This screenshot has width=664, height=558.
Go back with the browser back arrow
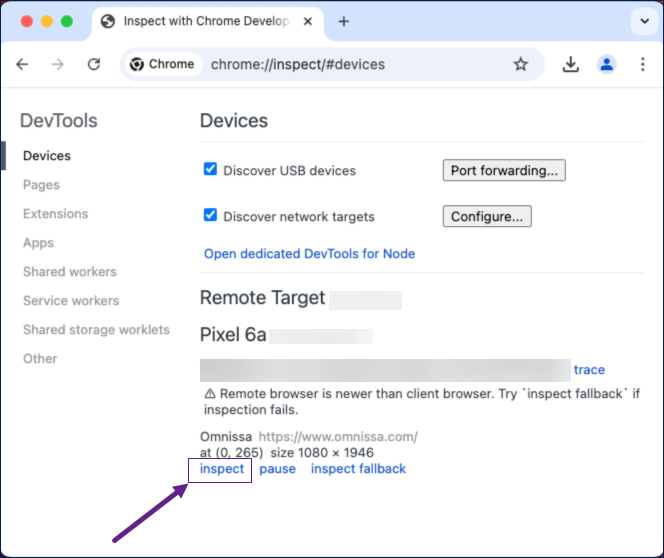22,64
